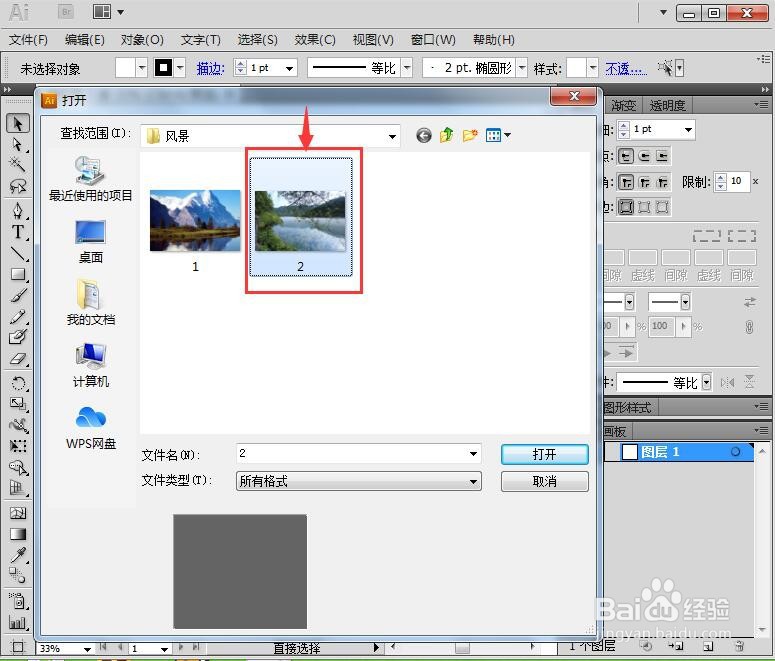Select the Free Transform tool
Image resolution: width=775 pixels, height=661 pixels.
[18, 446]
